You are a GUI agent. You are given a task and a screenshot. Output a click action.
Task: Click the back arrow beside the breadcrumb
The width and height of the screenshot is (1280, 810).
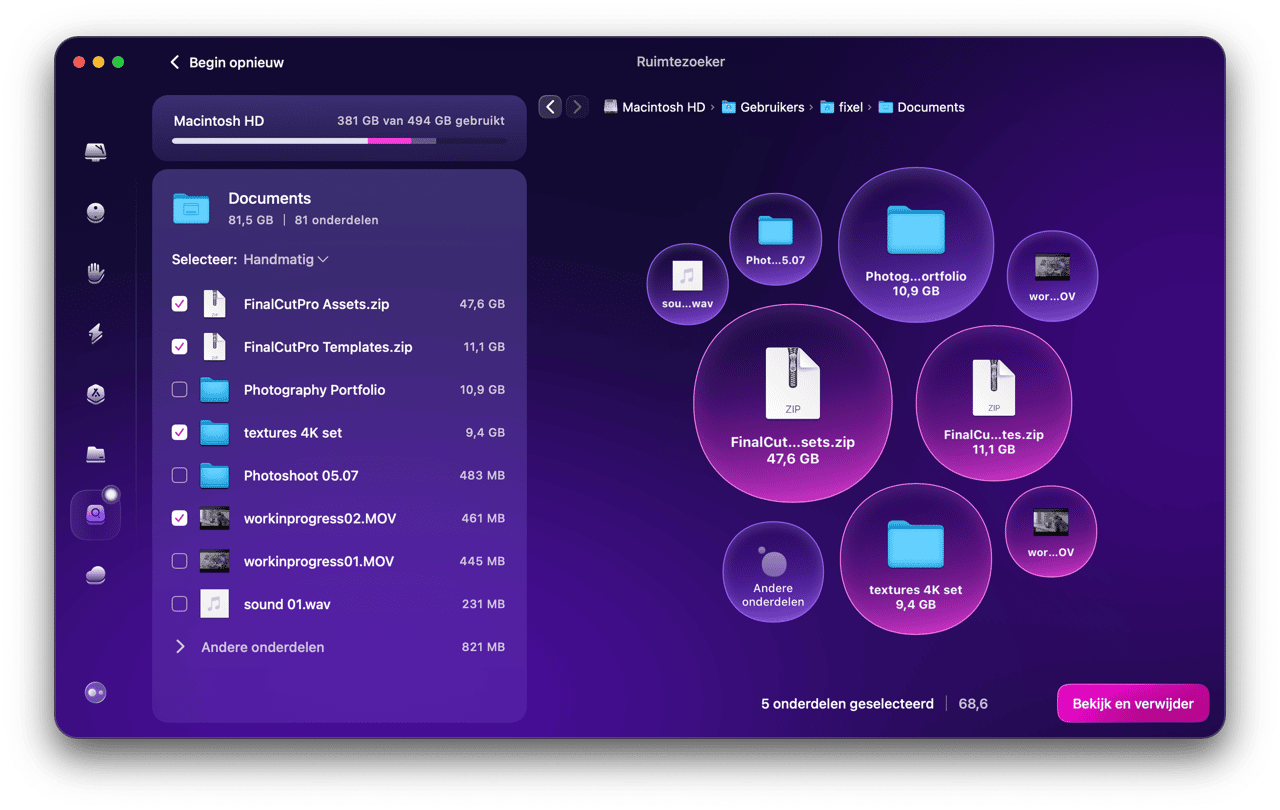click(x=550, y=107)
